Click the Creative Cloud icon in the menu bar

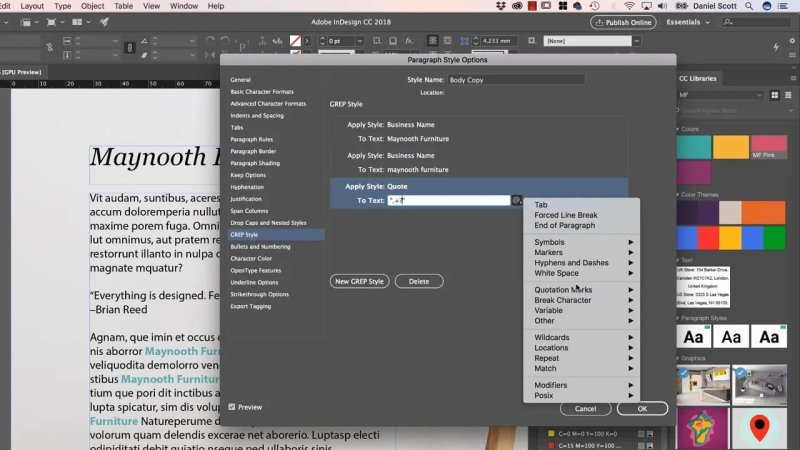pyautogui.click(x=517, y=6)
